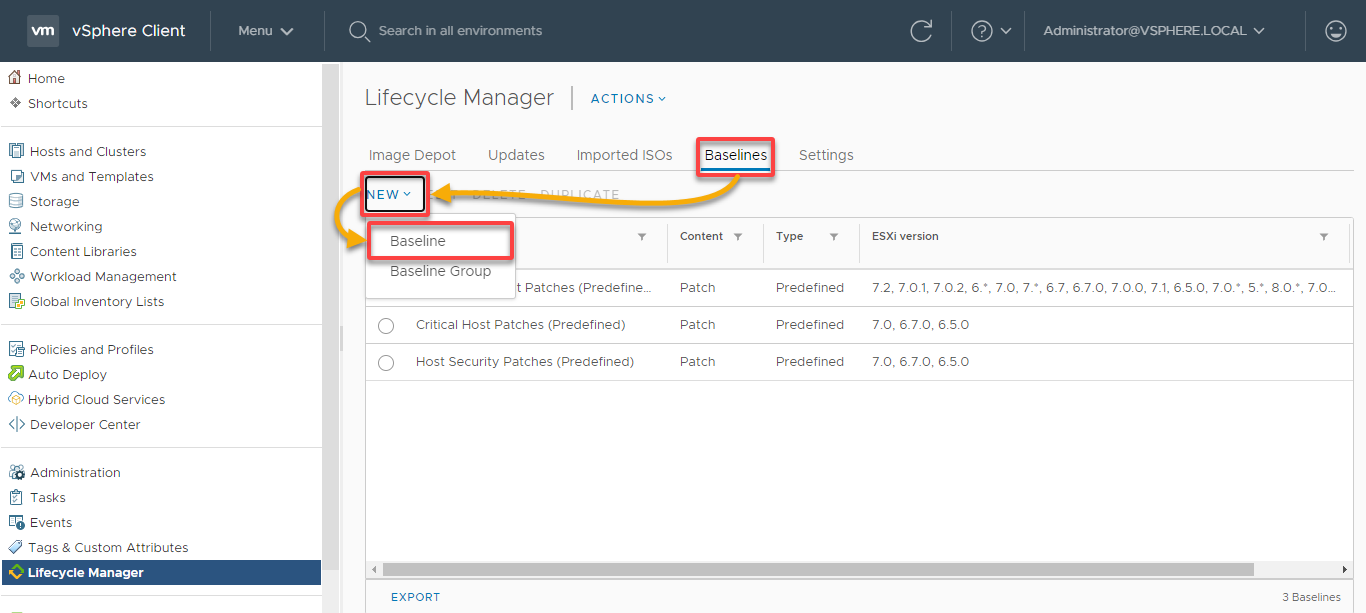Image resolution: width=1366 pixels, height=613 pixels.
Task: Click the ESXi version column header
Action: pos(905,236)
